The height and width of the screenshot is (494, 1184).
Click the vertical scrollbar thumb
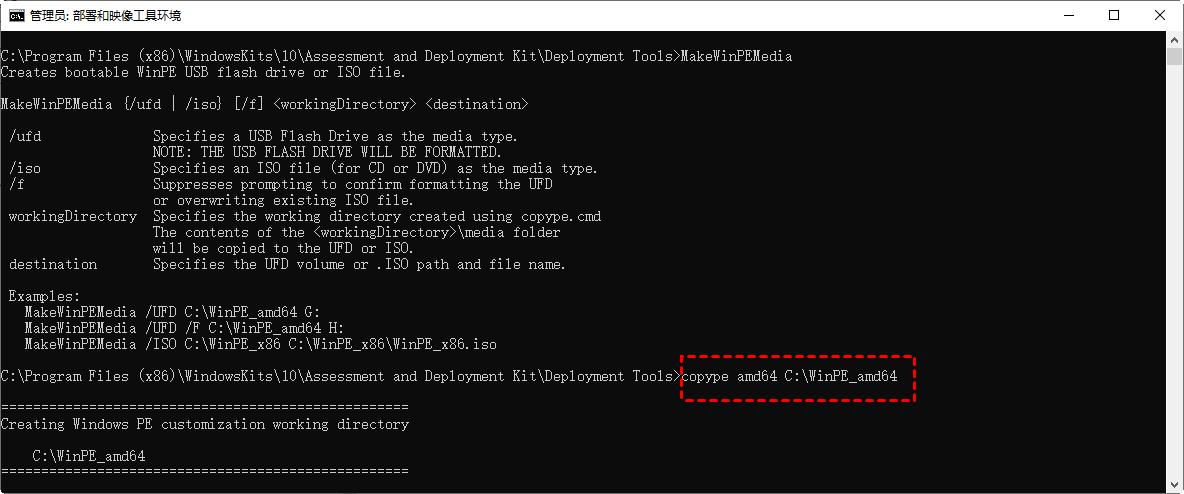tap(1174, 57)
